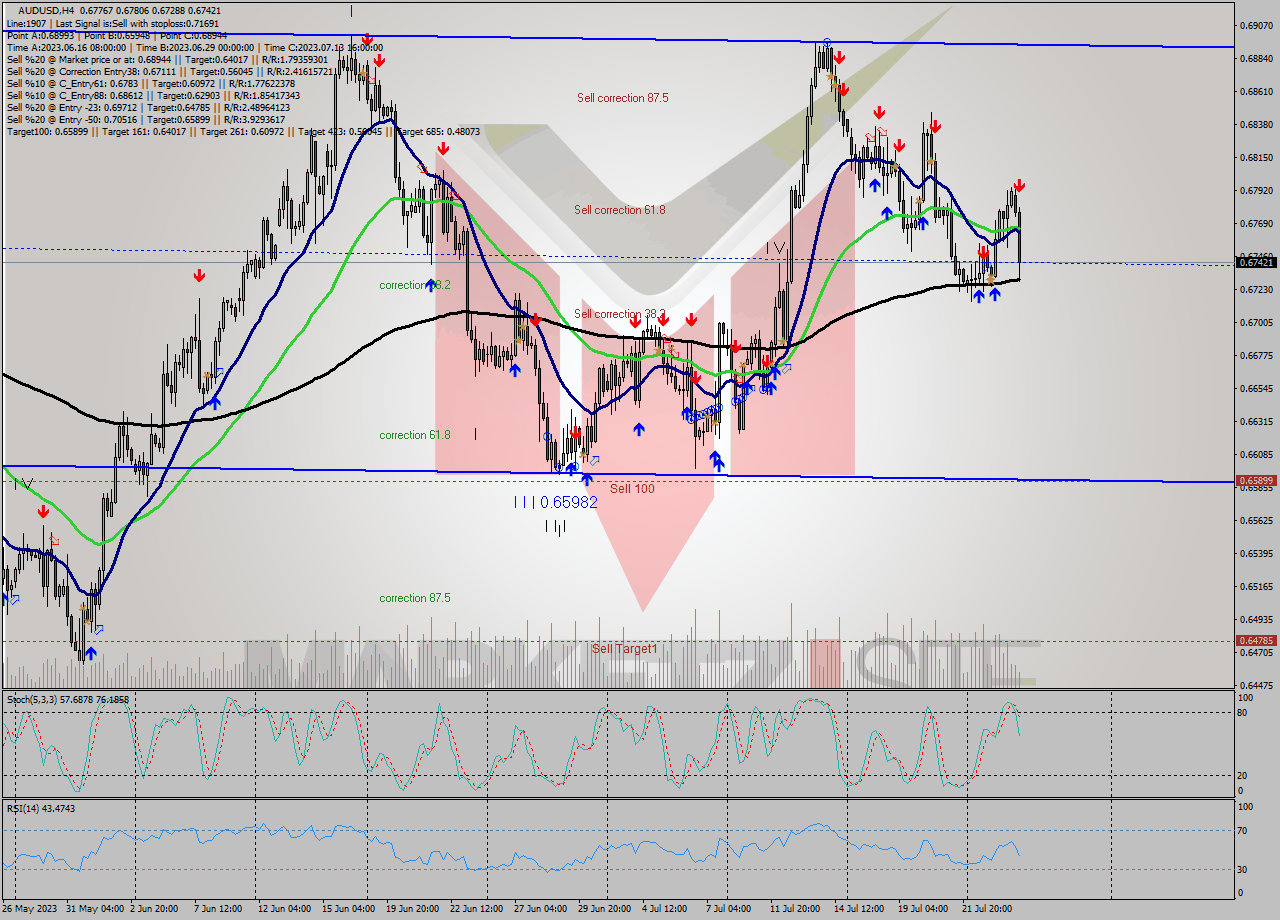The width and height of the screenshot is (1280, 920).
Task: Click price axis value 0.68380
Action: click(1257, 124)
